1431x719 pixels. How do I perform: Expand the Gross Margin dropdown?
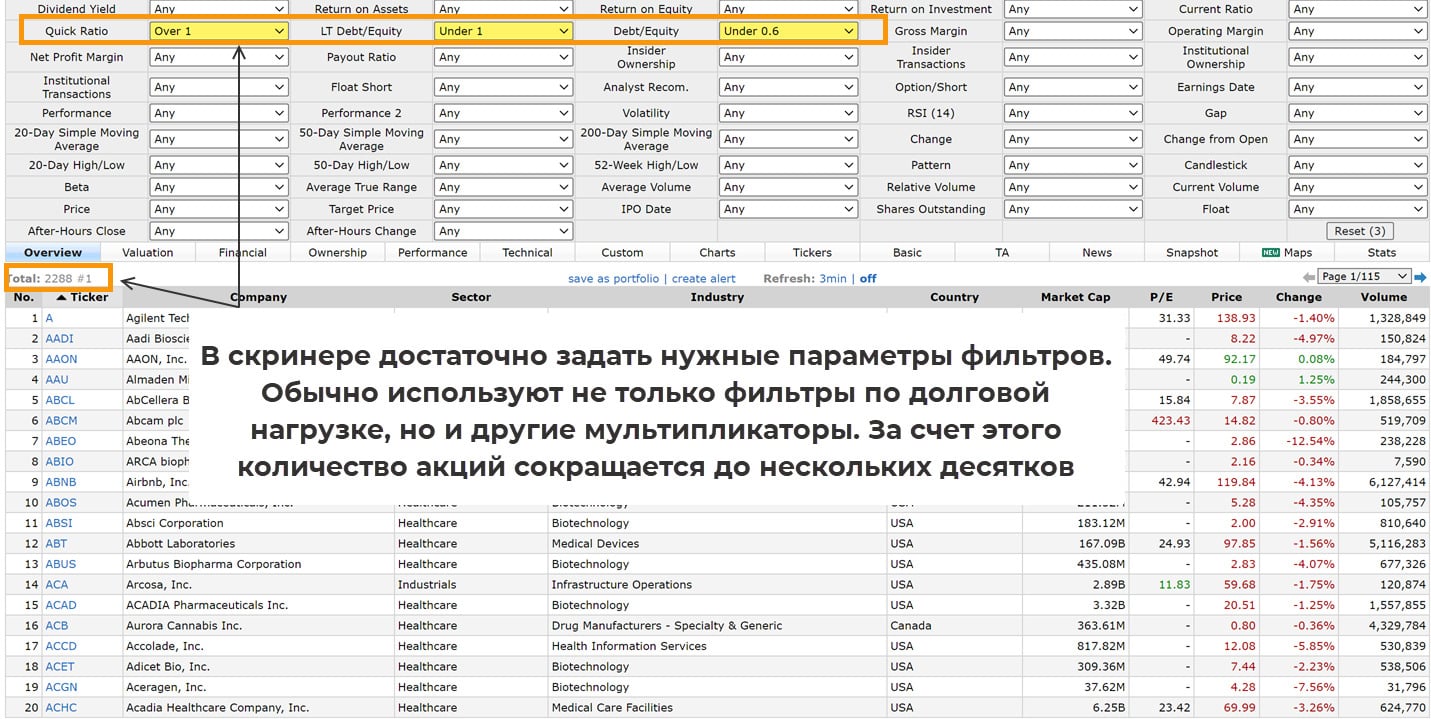[1073, 31]
